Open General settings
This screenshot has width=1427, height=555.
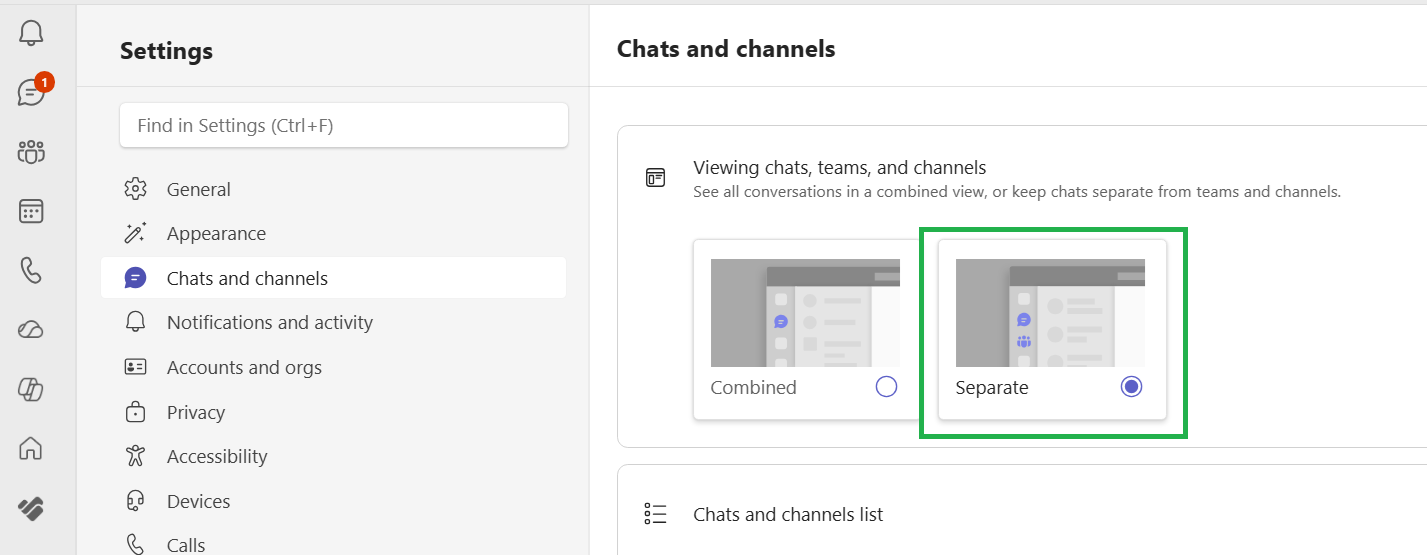click(333, 189)
